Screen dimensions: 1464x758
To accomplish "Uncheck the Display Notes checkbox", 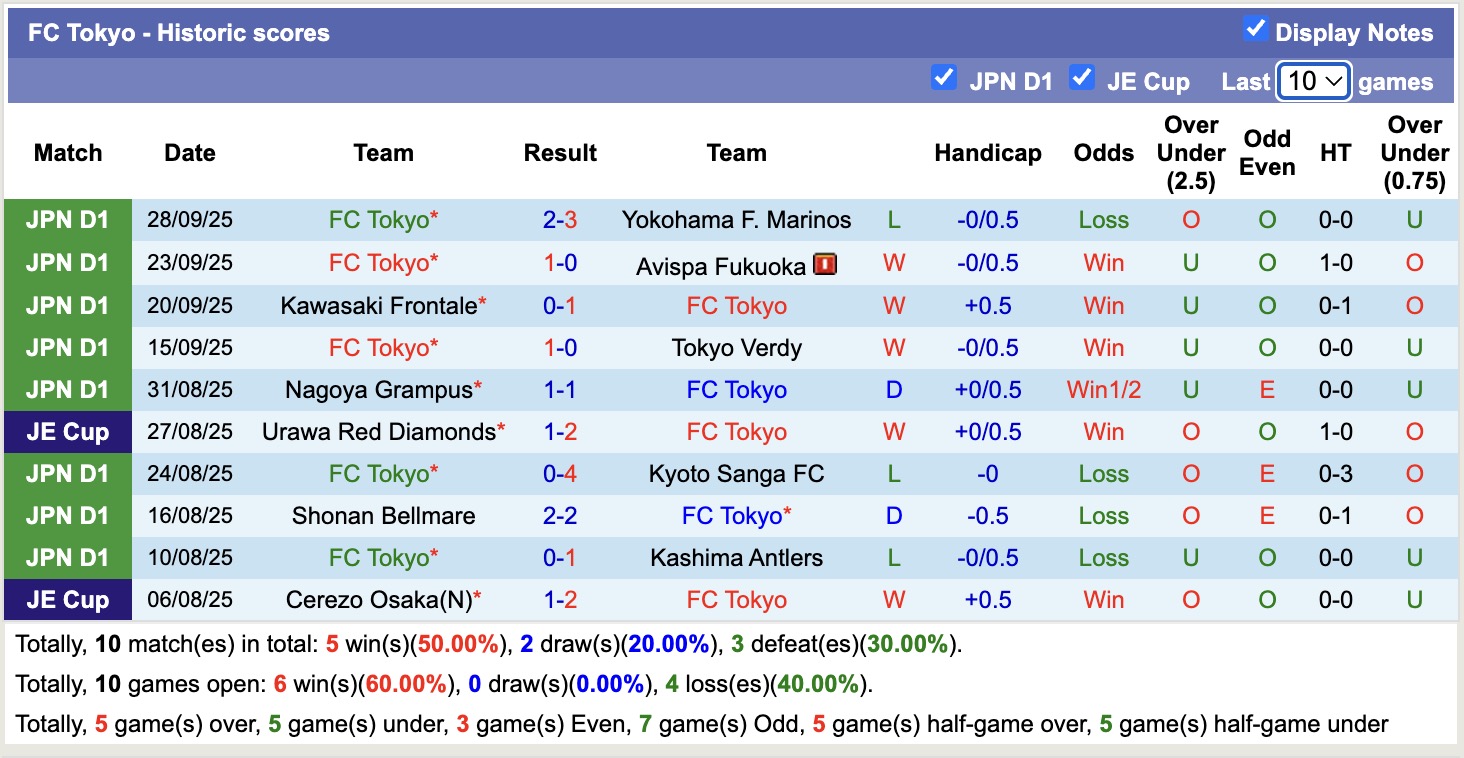I will [x=1256, y=29].
